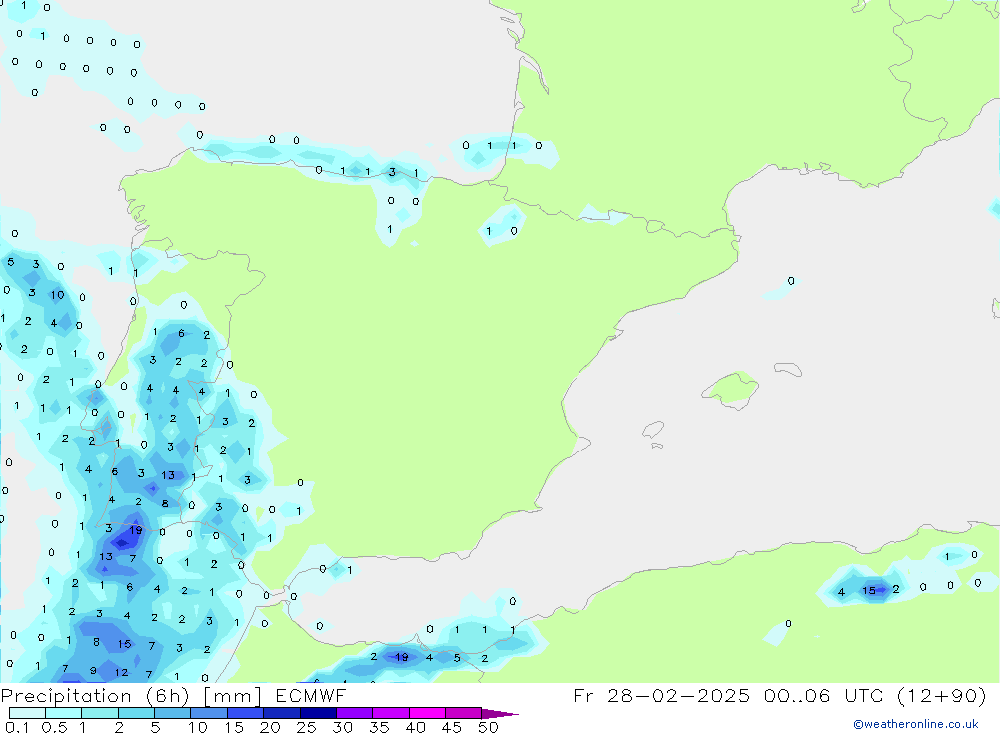Click the '12' precipitation value at bottom left
This screenshot has height=733, width=1000.
pos(121,672)
